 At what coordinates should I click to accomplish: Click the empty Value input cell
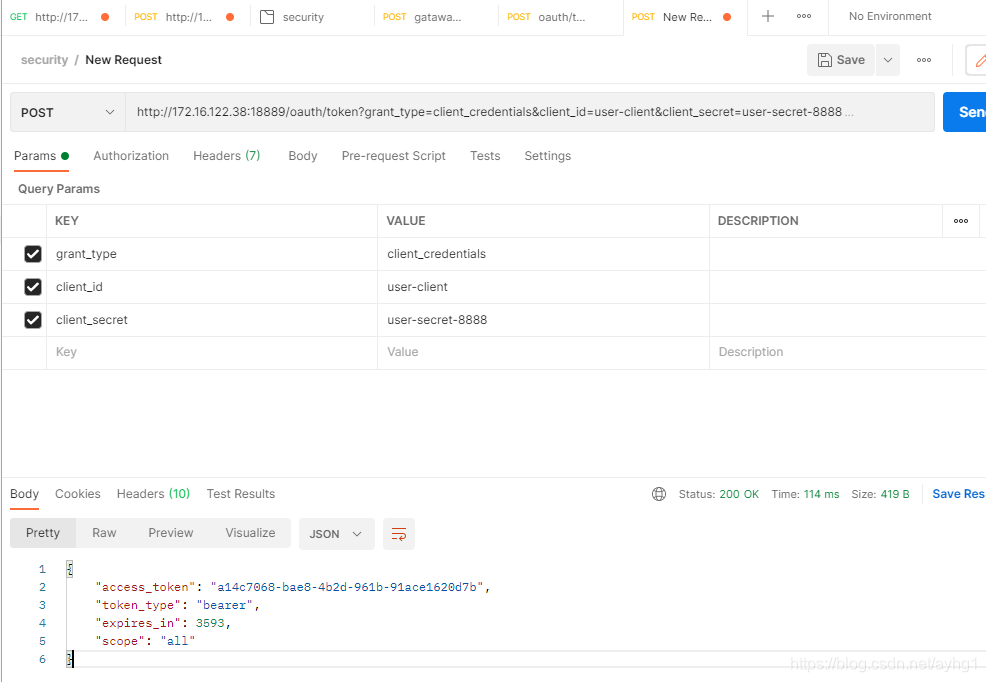click(x=543, y=353)
